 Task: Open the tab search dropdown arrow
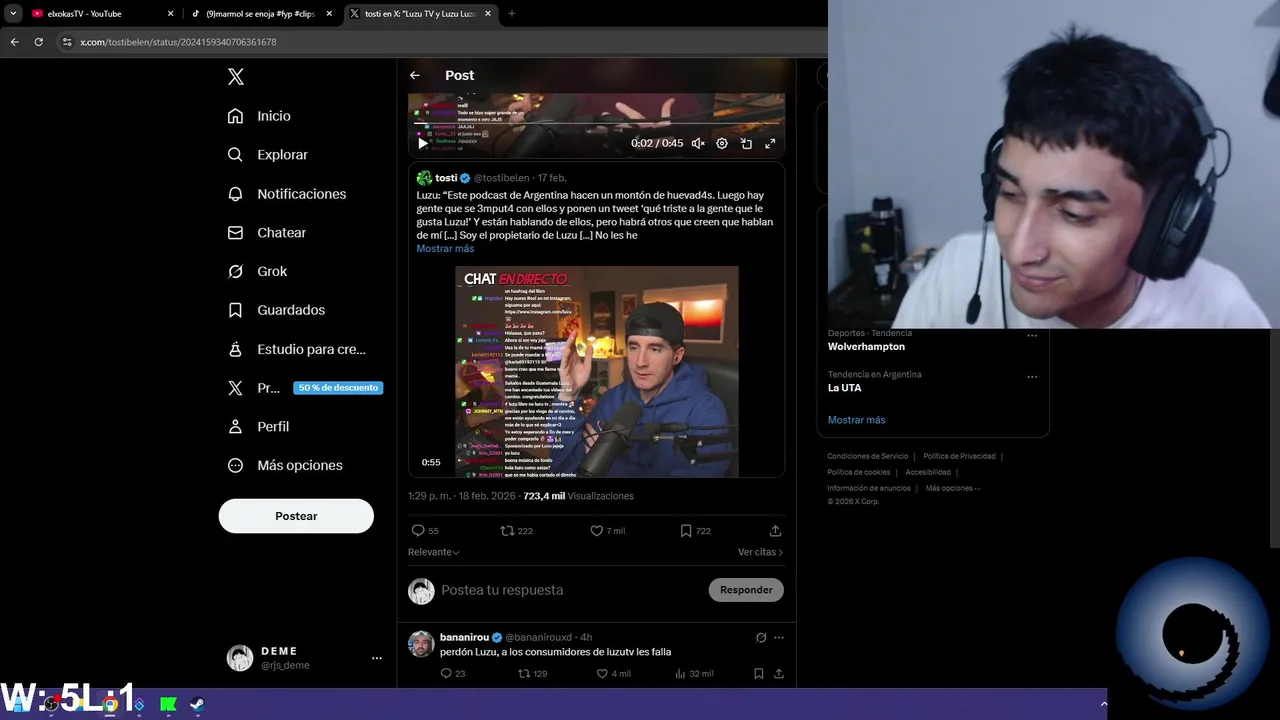click(x=13, y=14)
